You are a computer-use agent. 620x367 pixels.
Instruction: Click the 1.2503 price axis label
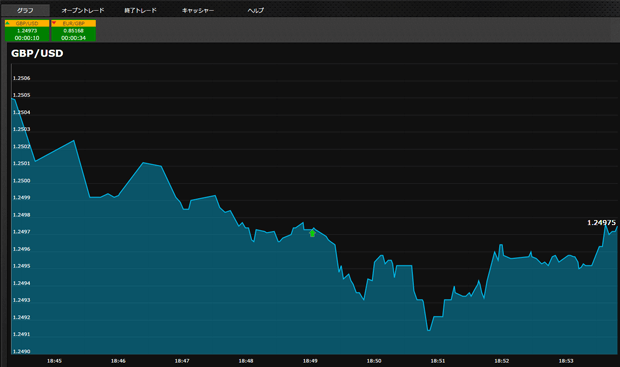click(x=21, y=129)
